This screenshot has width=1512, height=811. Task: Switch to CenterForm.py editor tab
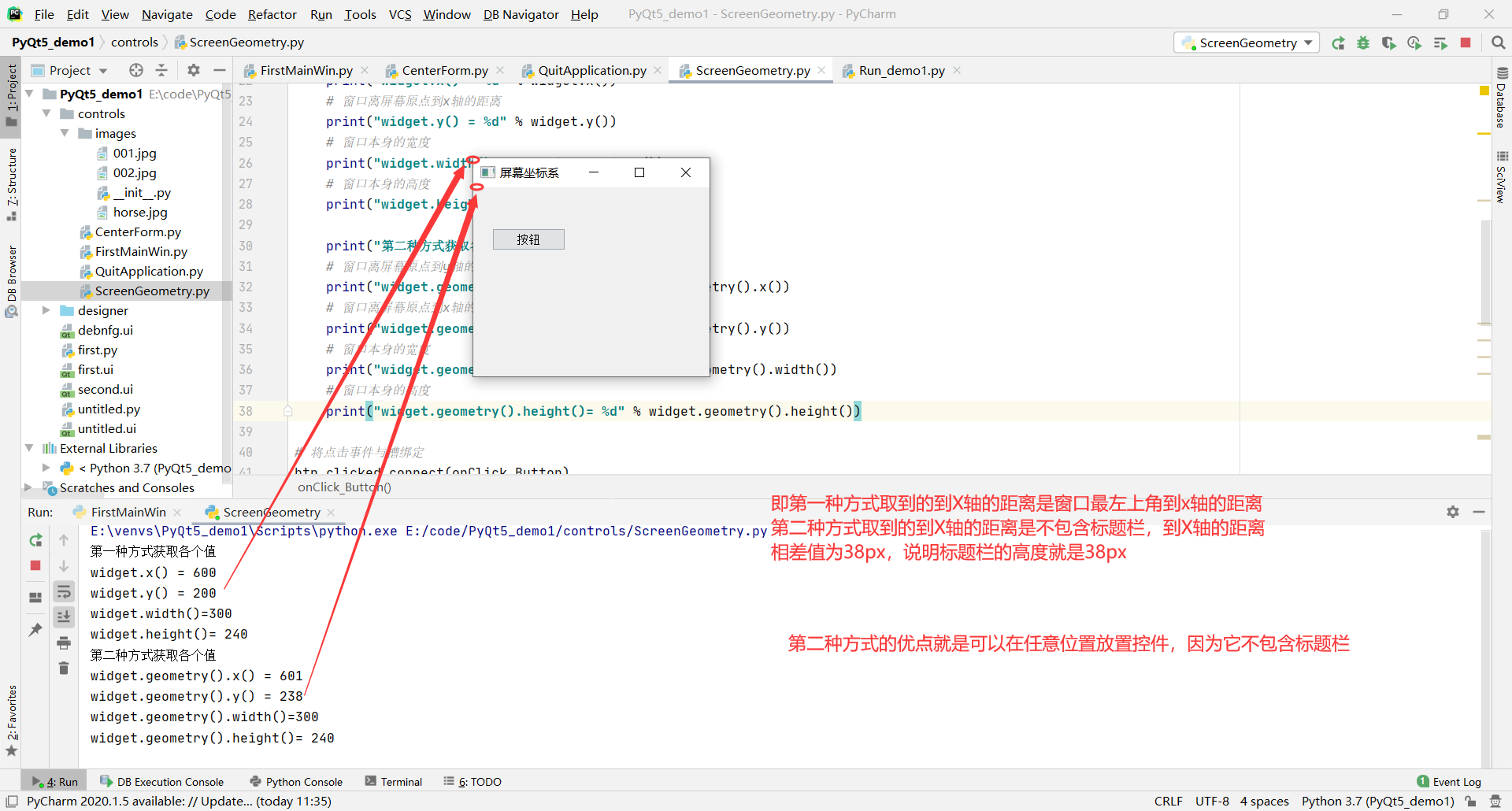click(x=445, y=70)
